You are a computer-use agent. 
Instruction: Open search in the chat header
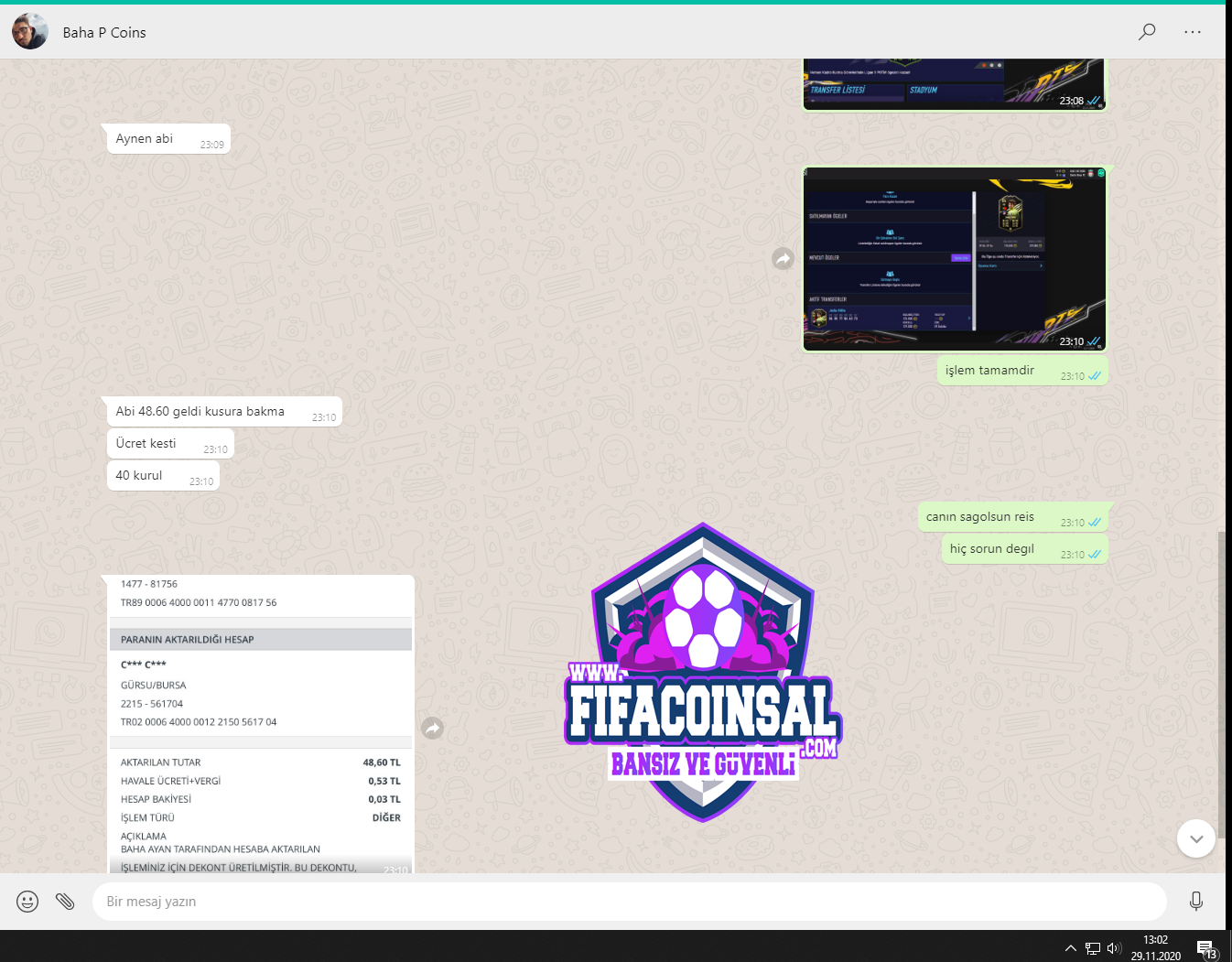click(x=1146, y=32)
